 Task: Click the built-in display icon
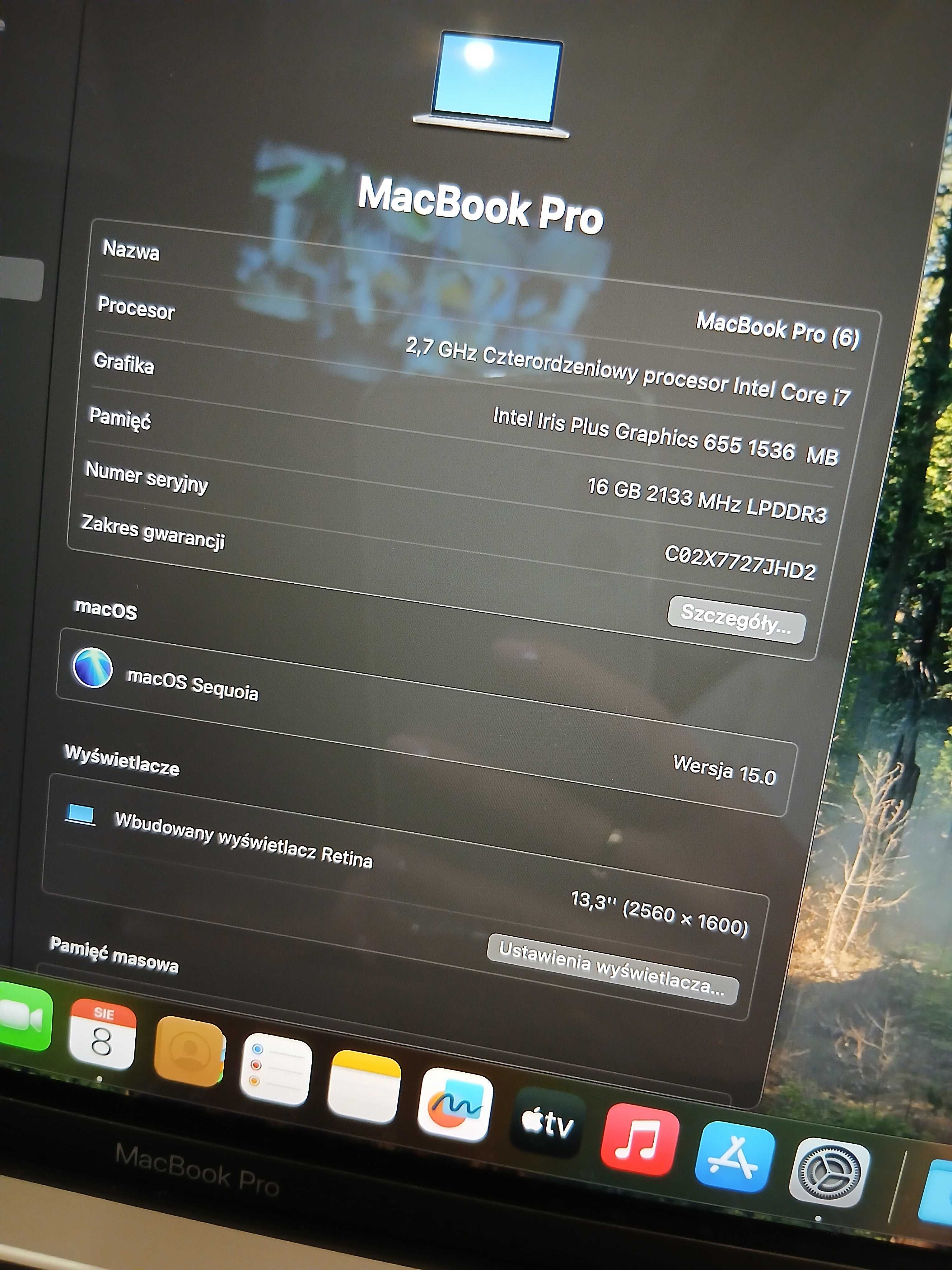(x=80, y=814)
